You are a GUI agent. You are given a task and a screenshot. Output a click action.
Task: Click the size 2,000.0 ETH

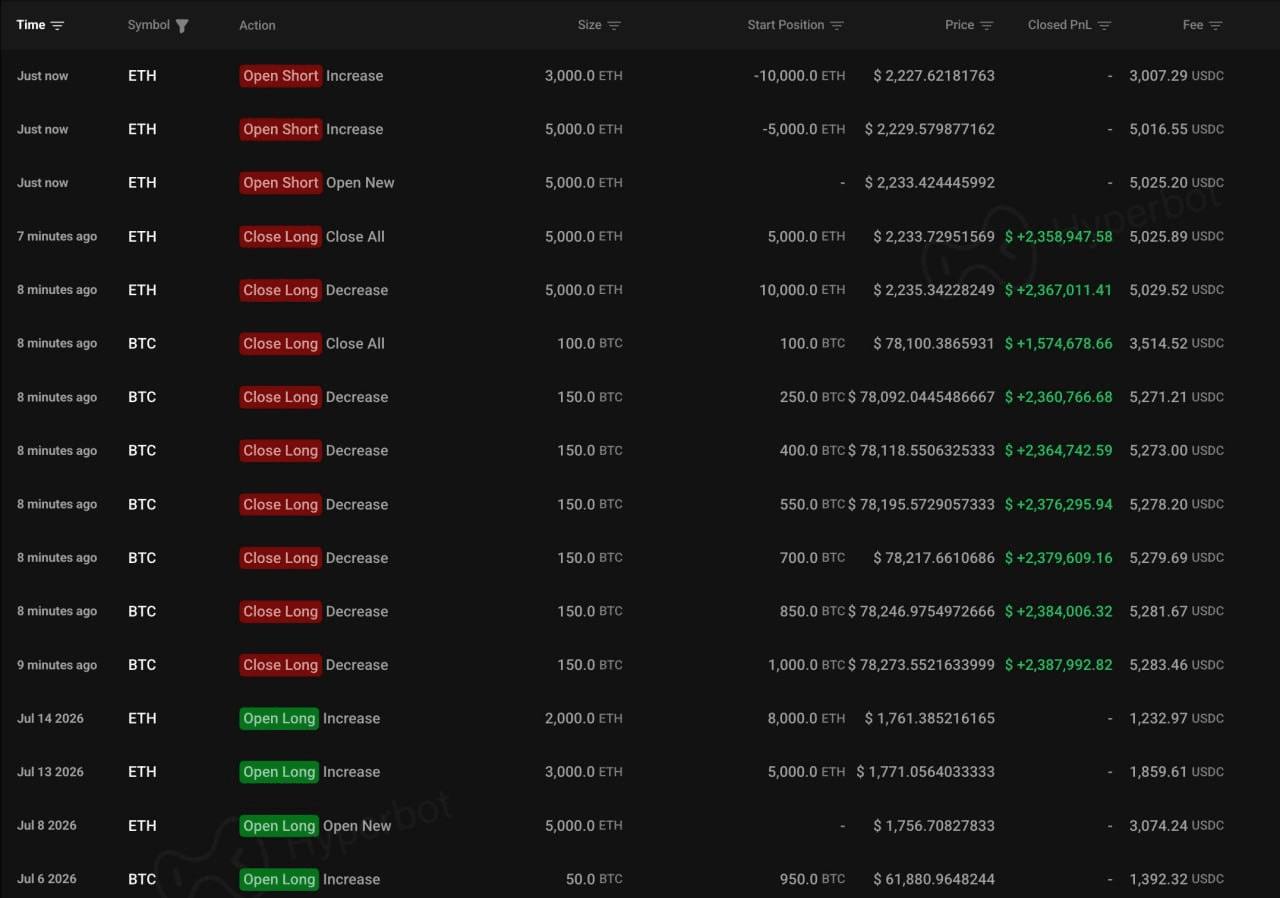point(584,719)
